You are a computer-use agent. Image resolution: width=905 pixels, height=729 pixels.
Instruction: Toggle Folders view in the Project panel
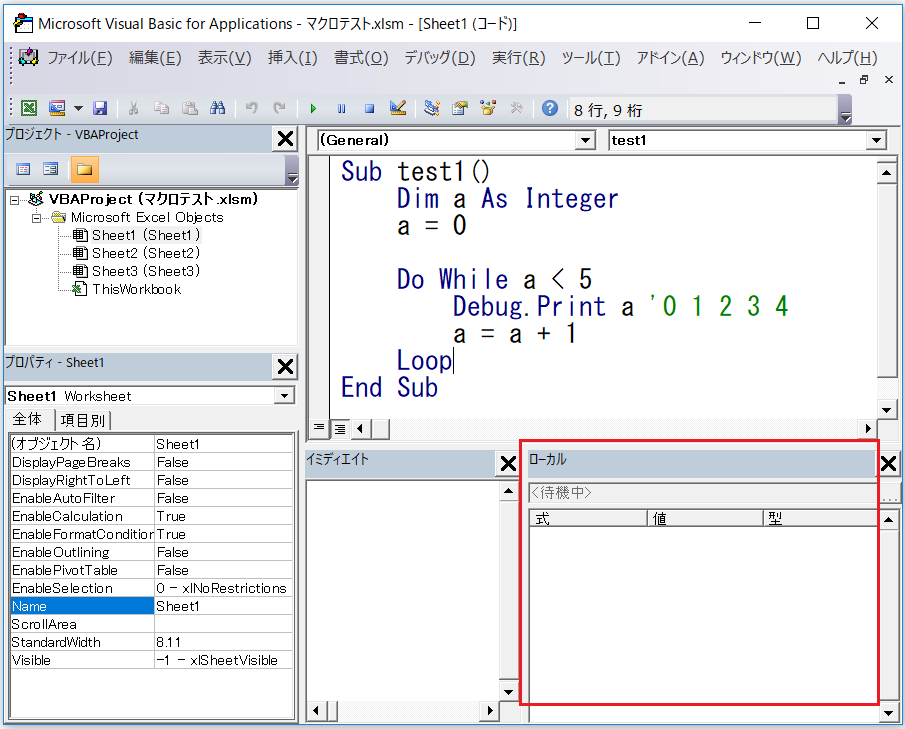point(85,169)
